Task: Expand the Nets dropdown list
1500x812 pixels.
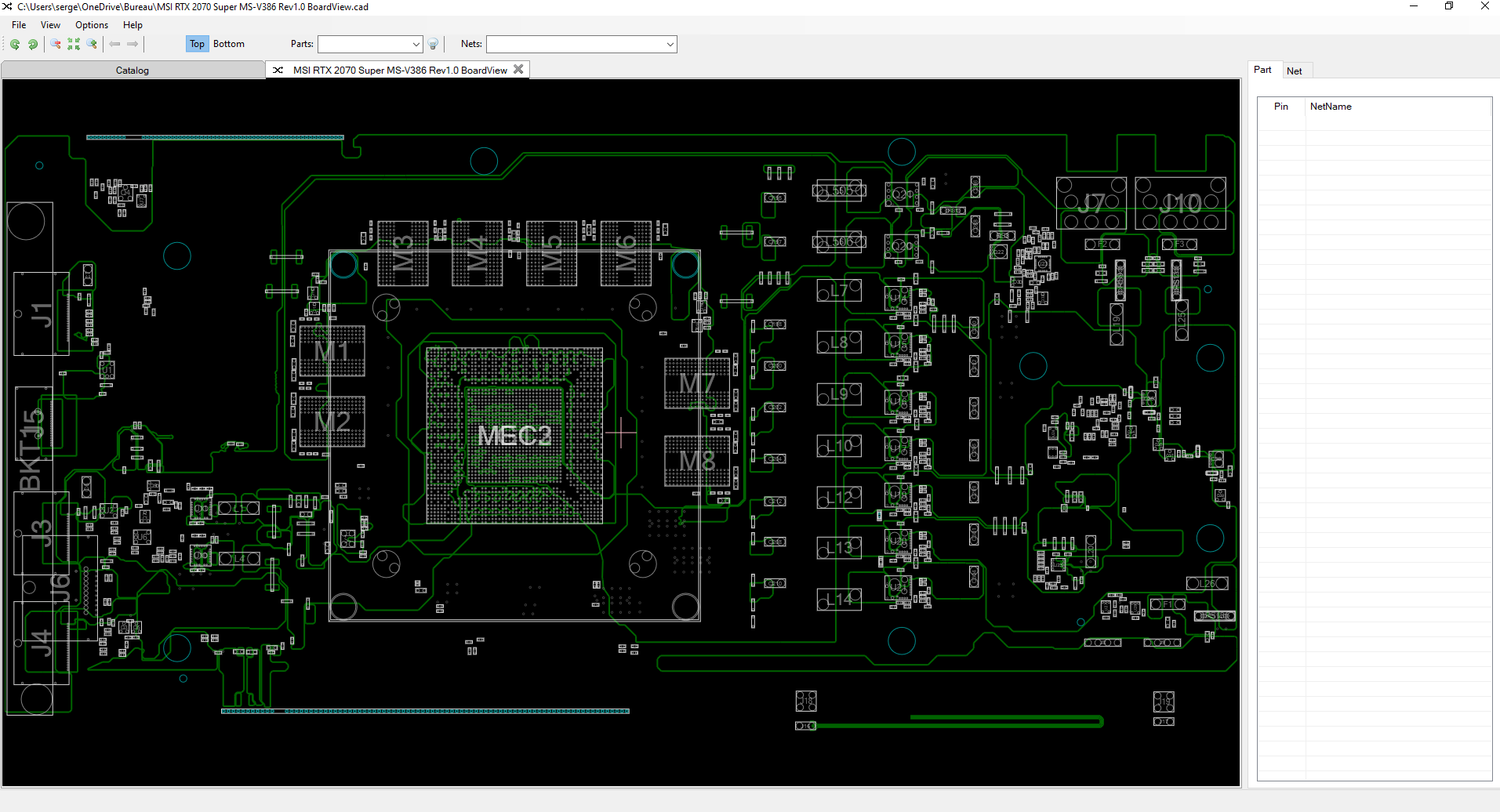Action: (670, 45)
